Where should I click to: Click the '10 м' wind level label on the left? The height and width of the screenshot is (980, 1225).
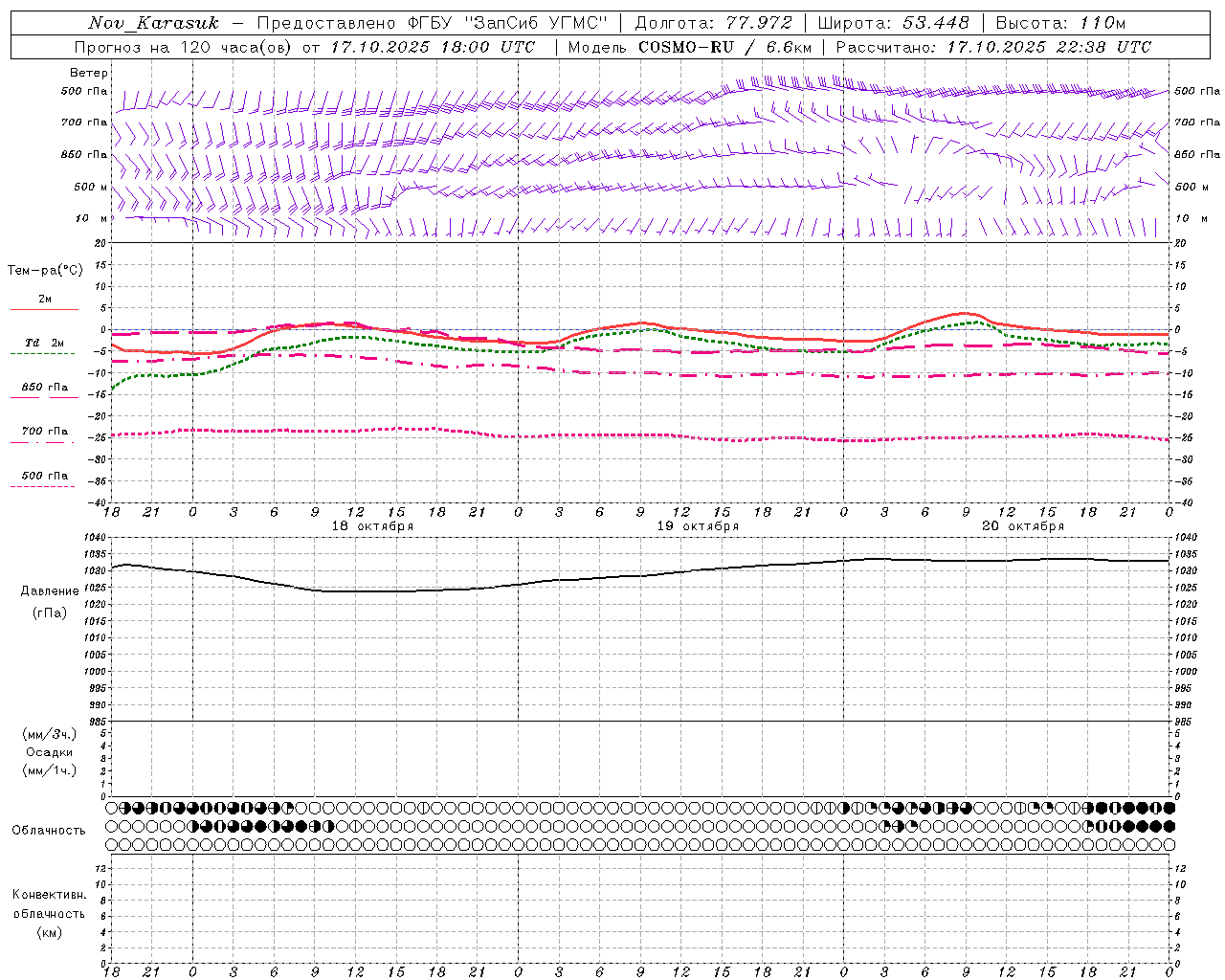91,219
